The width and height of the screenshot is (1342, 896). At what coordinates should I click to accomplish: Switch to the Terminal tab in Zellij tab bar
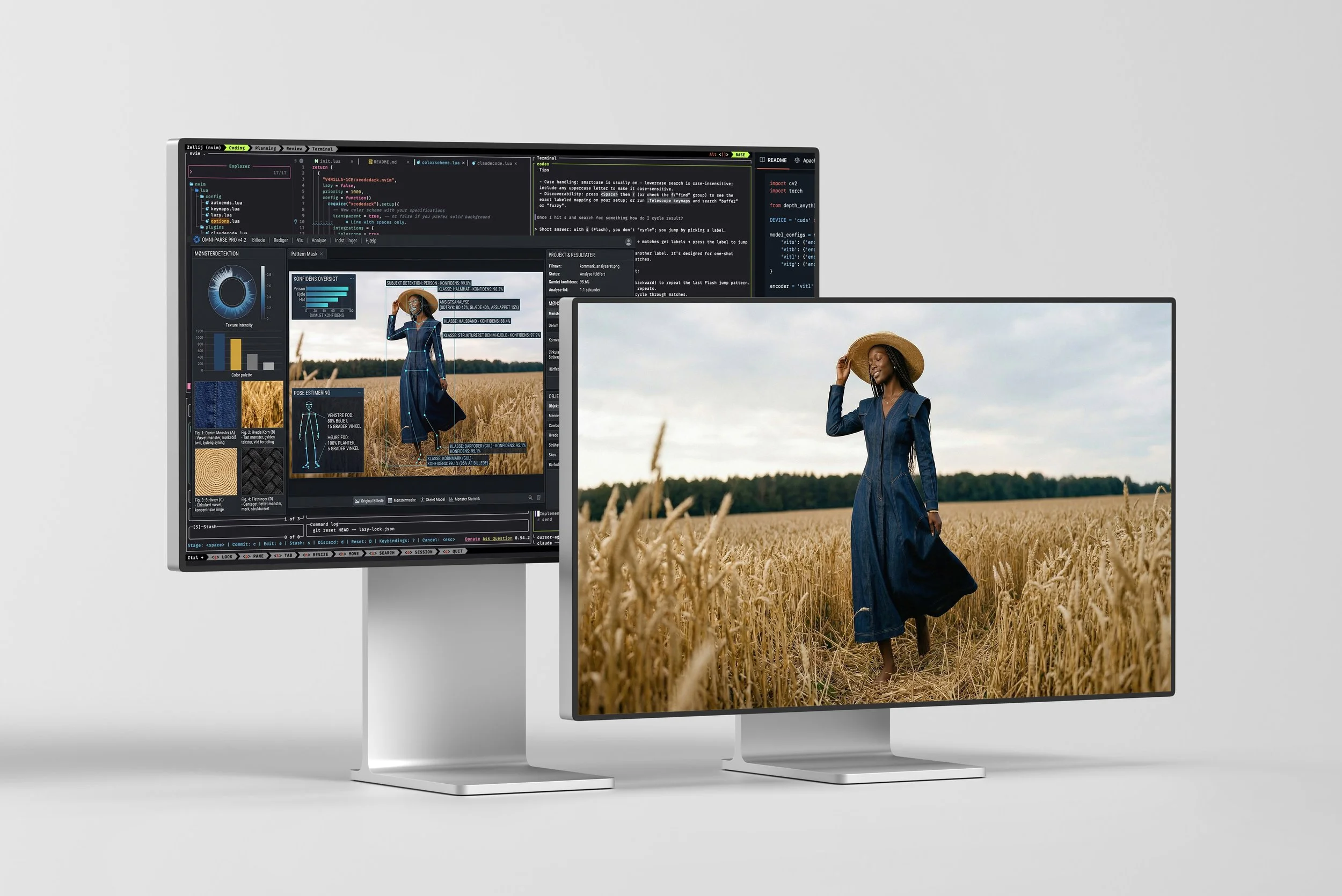(x=322, y=149)
